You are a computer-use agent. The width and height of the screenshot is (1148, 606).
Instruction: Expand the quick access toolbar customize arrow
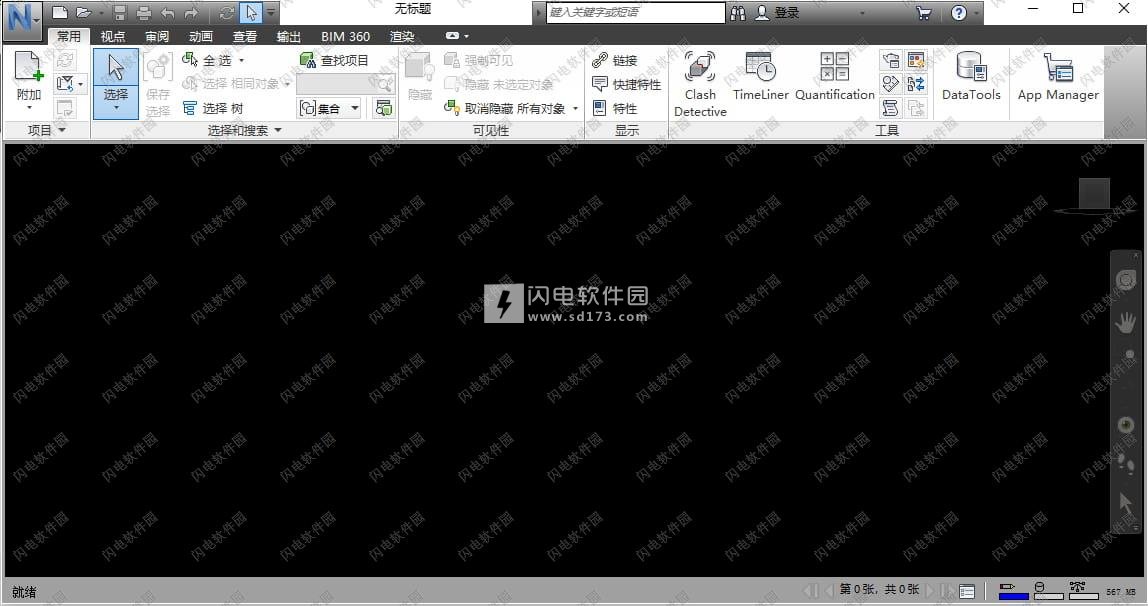pos(271,12)
